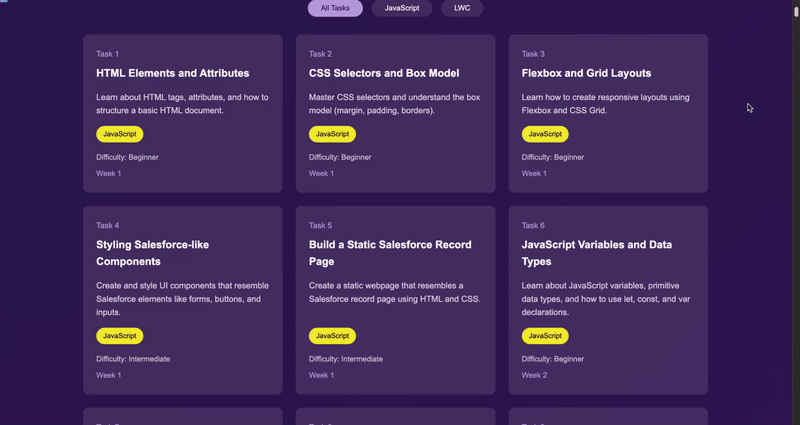Select the JavaScript tag under Flexbox card
800x425 pixels.
point(545,134)
